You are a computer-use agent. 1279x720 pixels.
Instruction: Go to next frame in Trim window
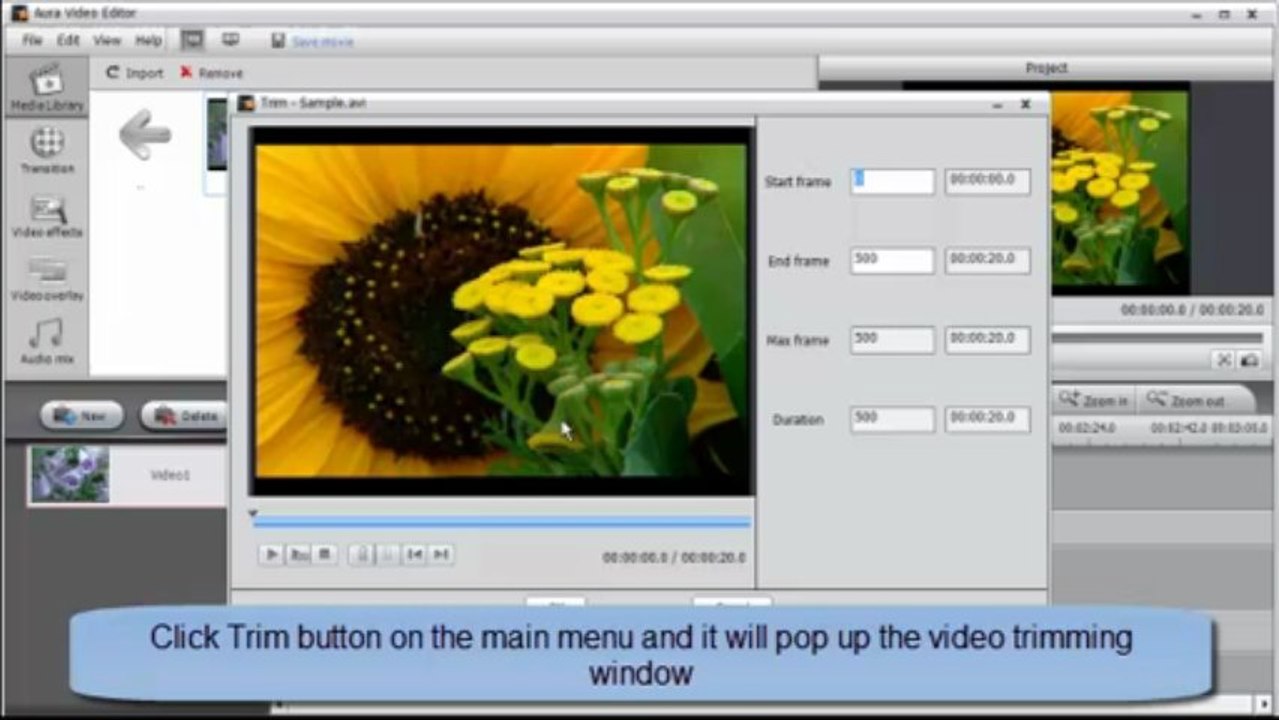(x=441, y=554)
